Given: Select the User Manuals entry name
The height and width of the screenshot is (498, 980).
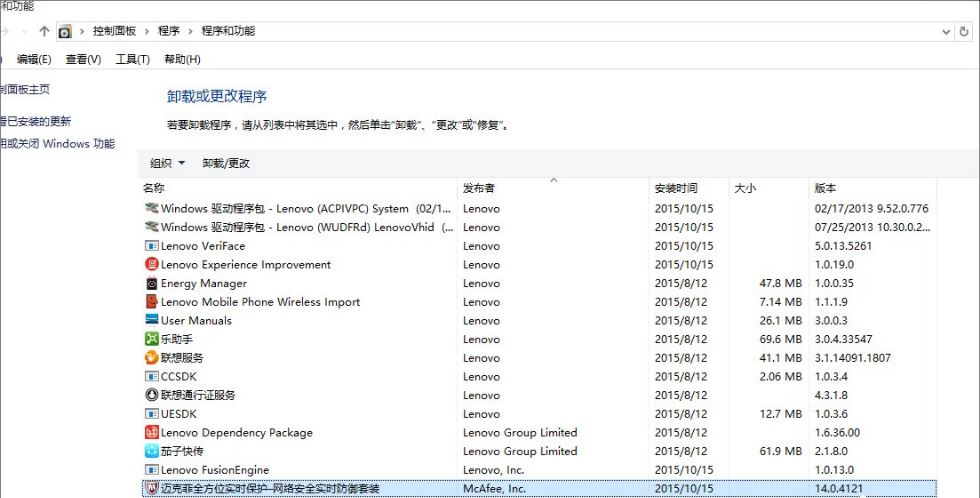Looking at the screenshot, I should pyautogui.click(x=196, y=321).
